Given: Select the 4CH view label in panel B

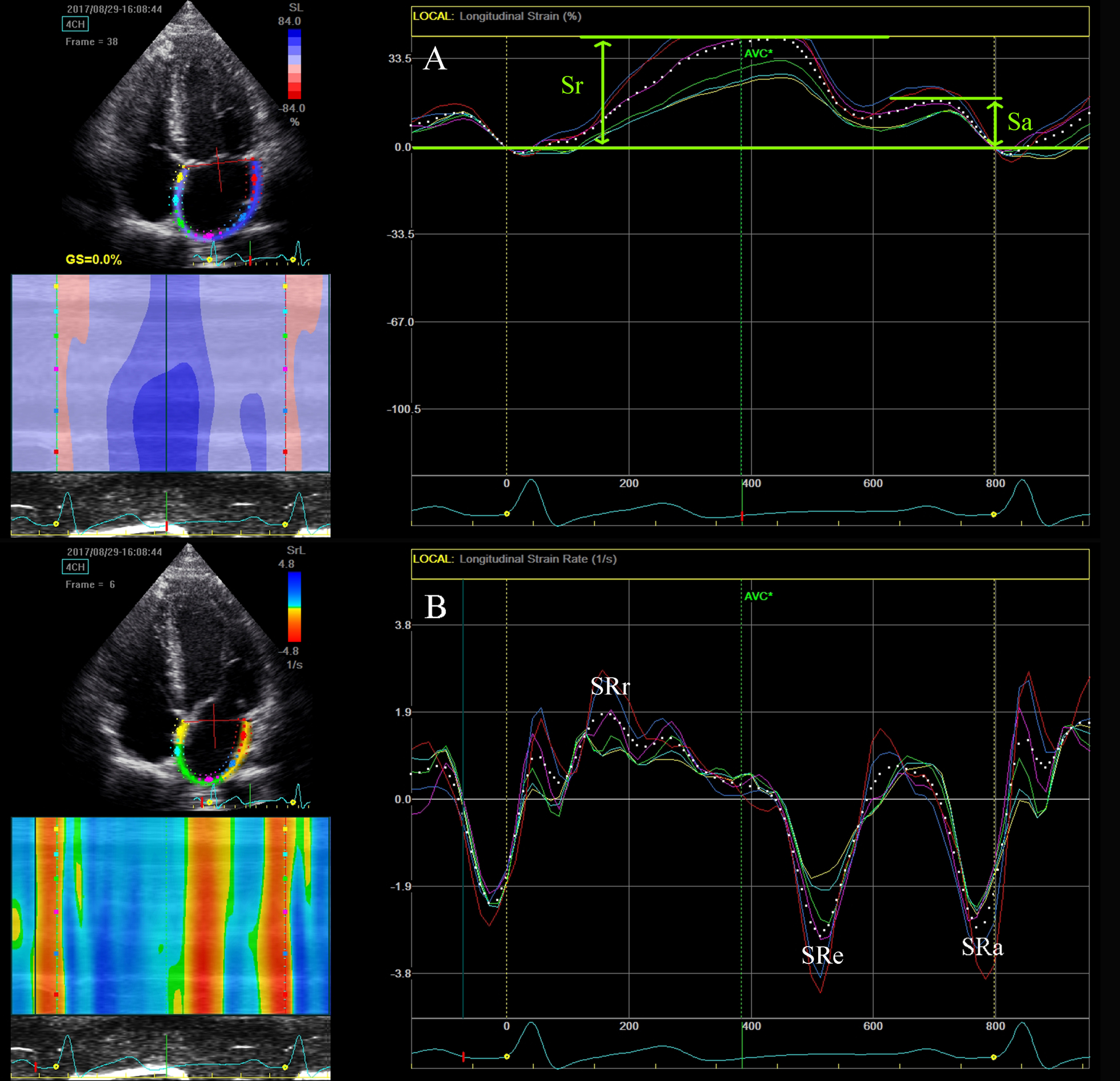Looking at the screenshot, I should point(75,567).
